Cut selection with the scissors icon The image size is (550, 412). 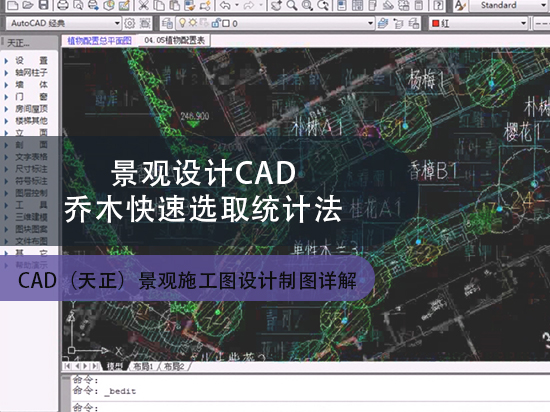click(144, 5)
